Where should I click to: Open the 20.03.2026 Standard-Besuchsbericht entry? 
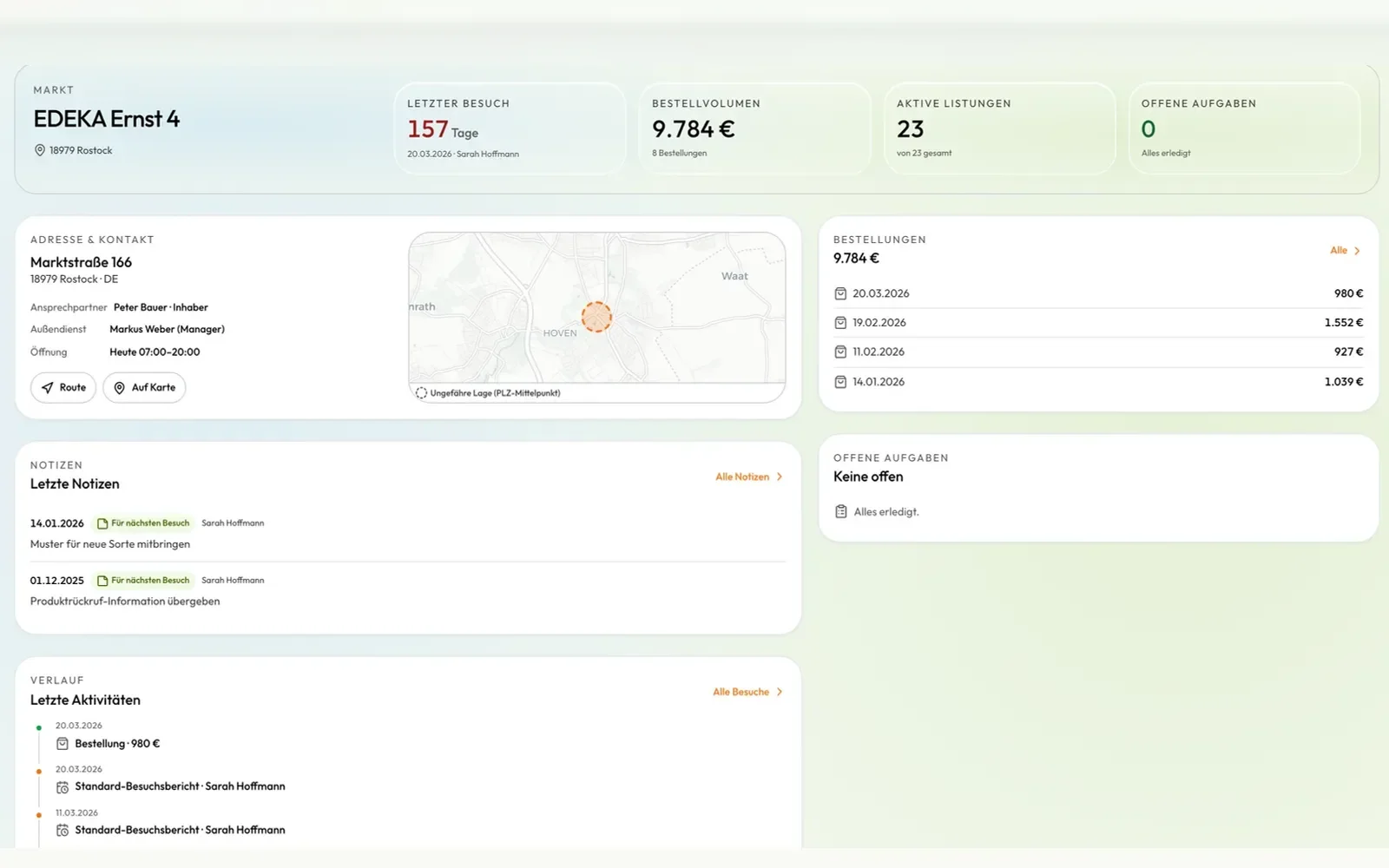(180, 786)
